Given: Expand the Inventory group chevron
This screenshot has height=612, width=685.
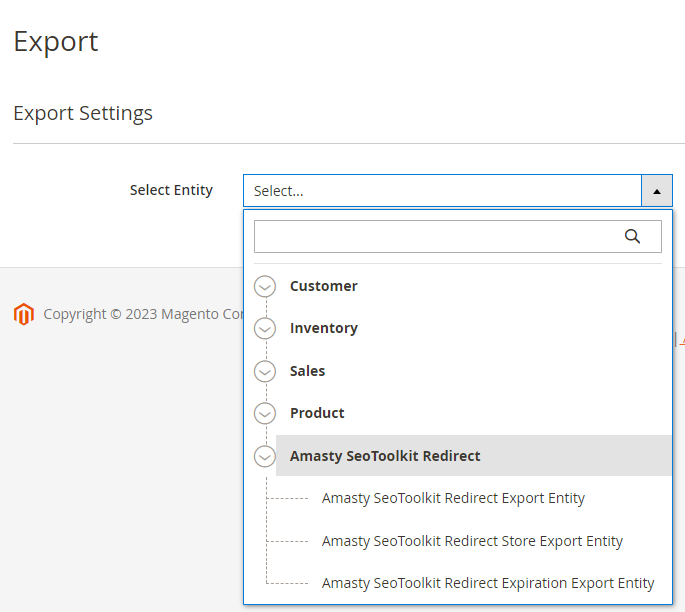Looking at the screenshot, I should click(265, 328).
